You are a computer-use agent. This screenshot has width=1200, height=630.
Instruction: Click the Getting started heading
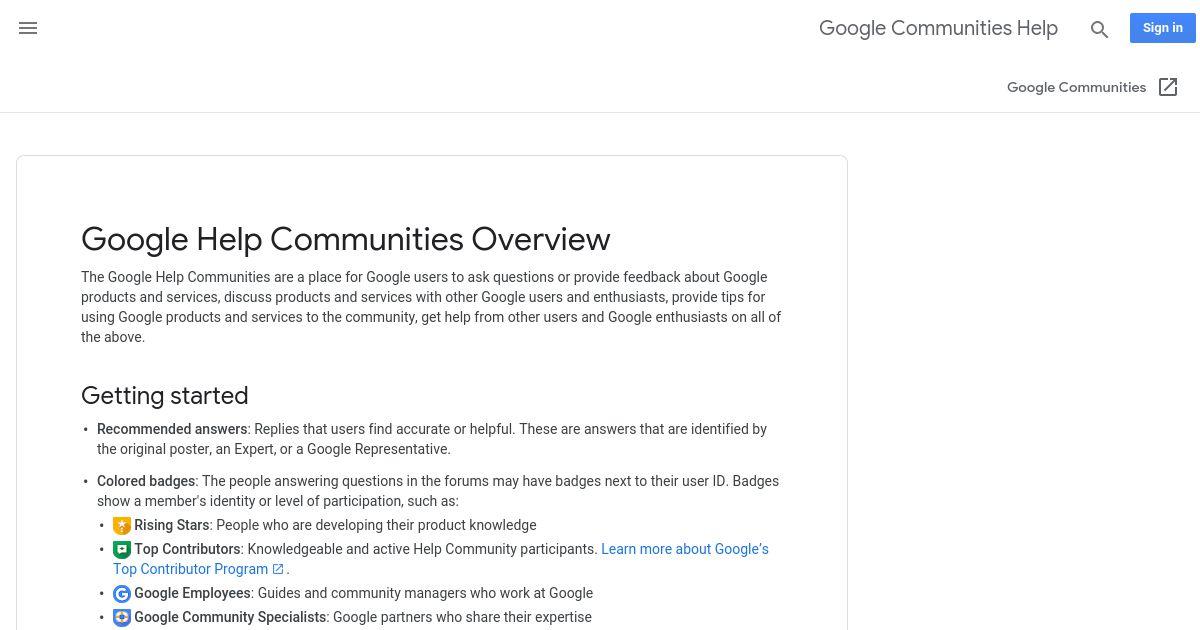tap(165, 395)
